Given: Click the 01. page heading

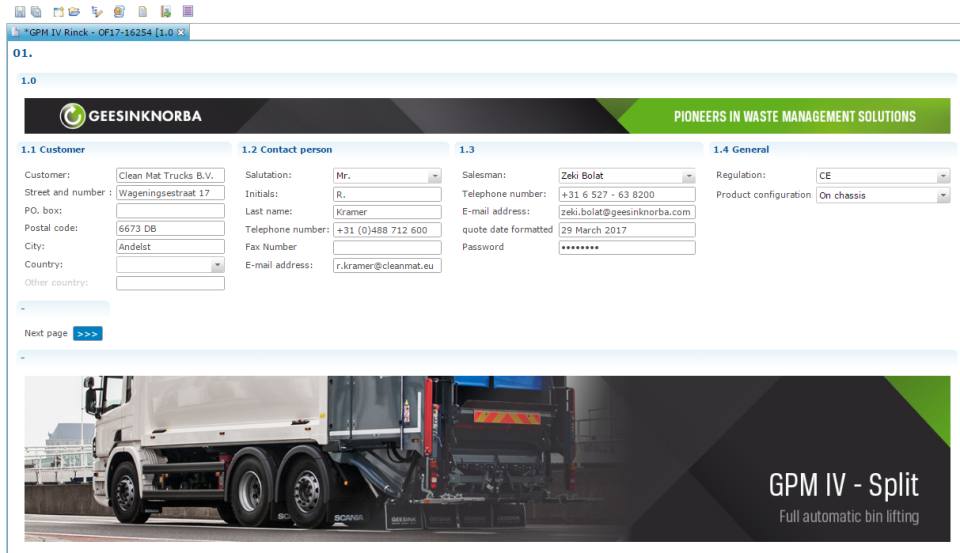Looking at the screenshot, I should (23, 53).
